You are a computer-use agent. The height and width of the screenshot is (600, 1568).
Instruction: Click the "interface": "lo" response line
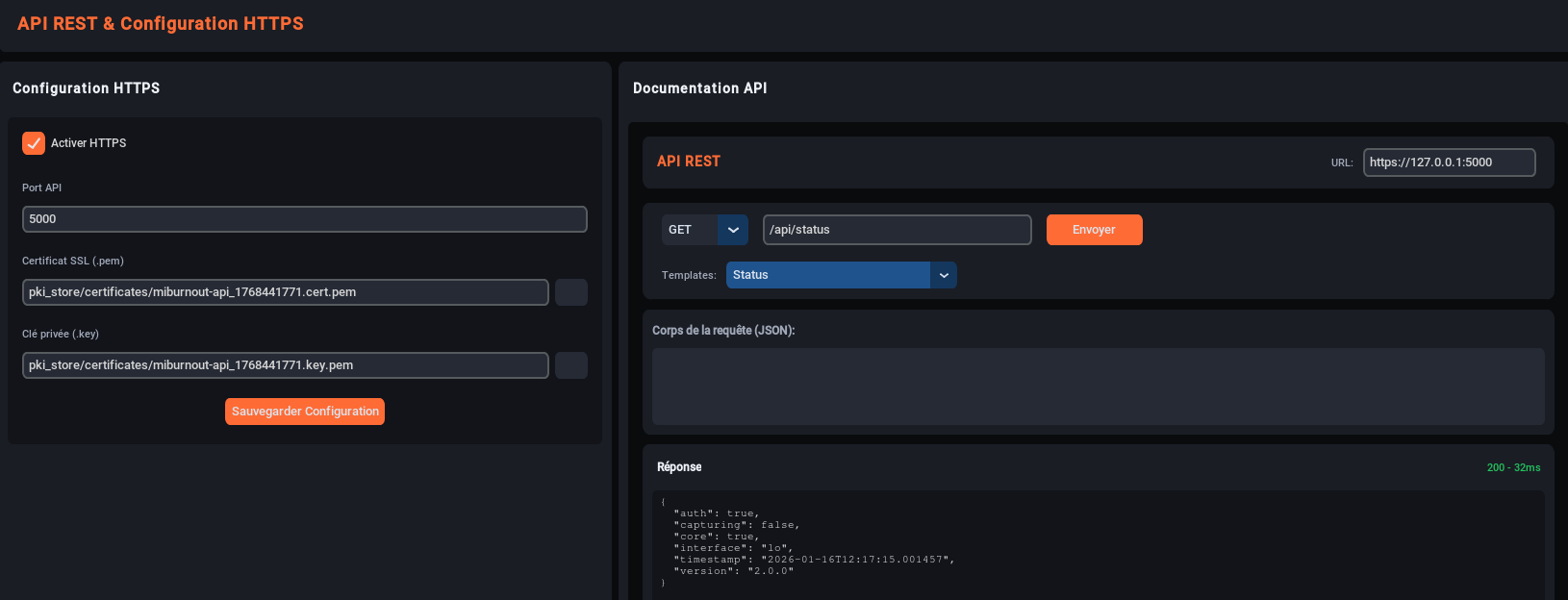pyautogui.click(x=733, y=548)
